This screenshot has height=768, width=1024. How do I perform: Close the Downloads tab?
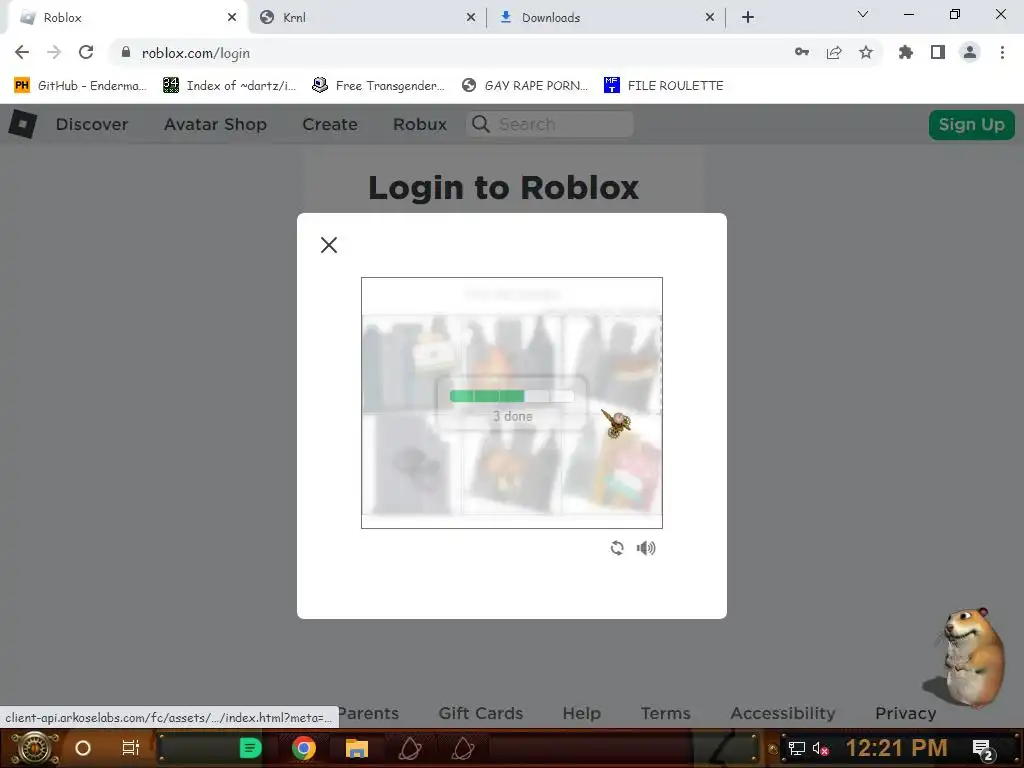tap(710, 18)
